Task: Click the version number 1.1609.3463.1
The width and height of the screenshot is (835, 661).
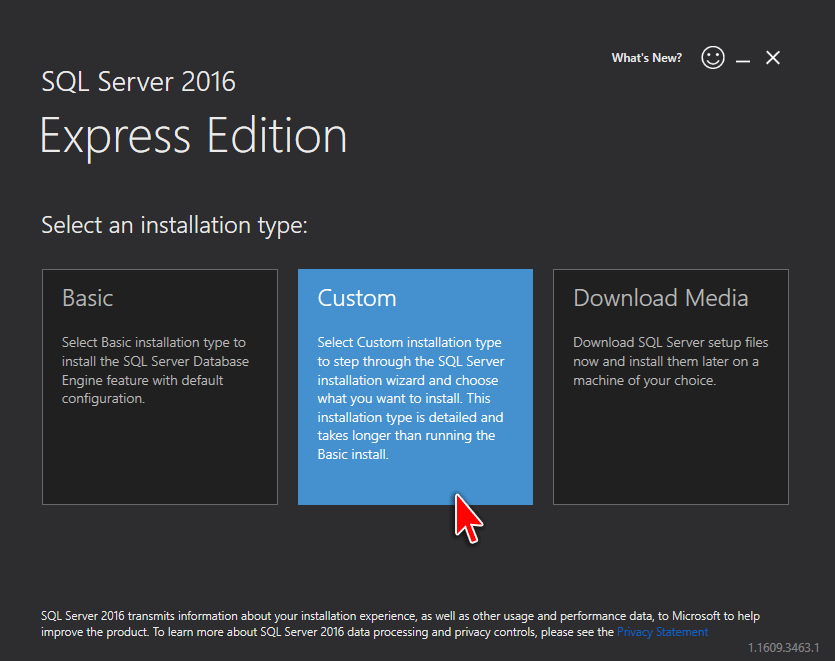Action: (783, 648)
